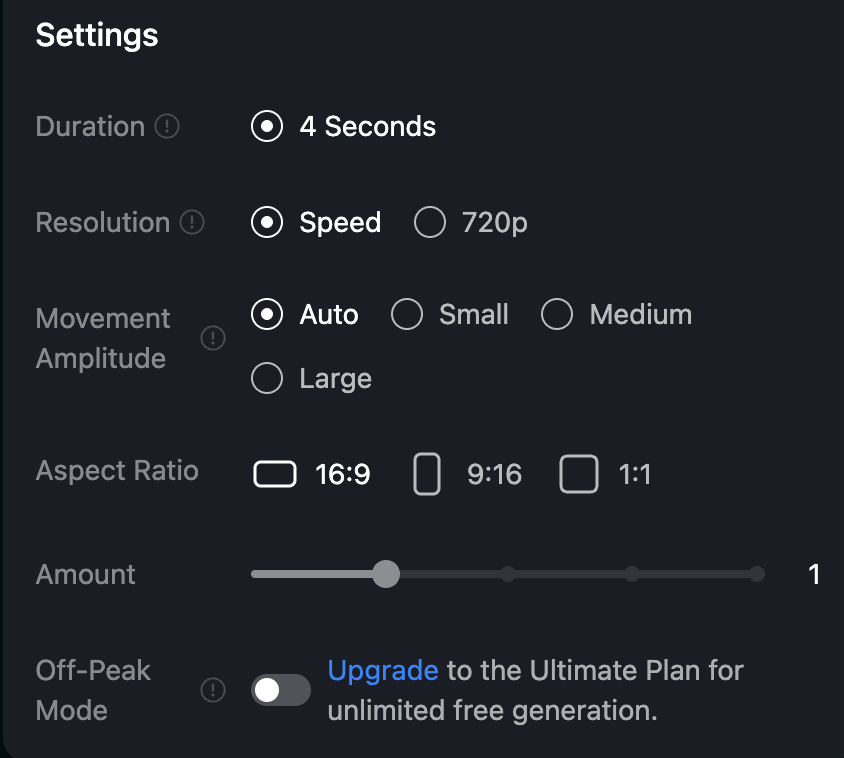Image resolution: width=844 pixels, height=758 pixels.
Task: Click the third stop on the Amount slider
Action: [632, 574]
